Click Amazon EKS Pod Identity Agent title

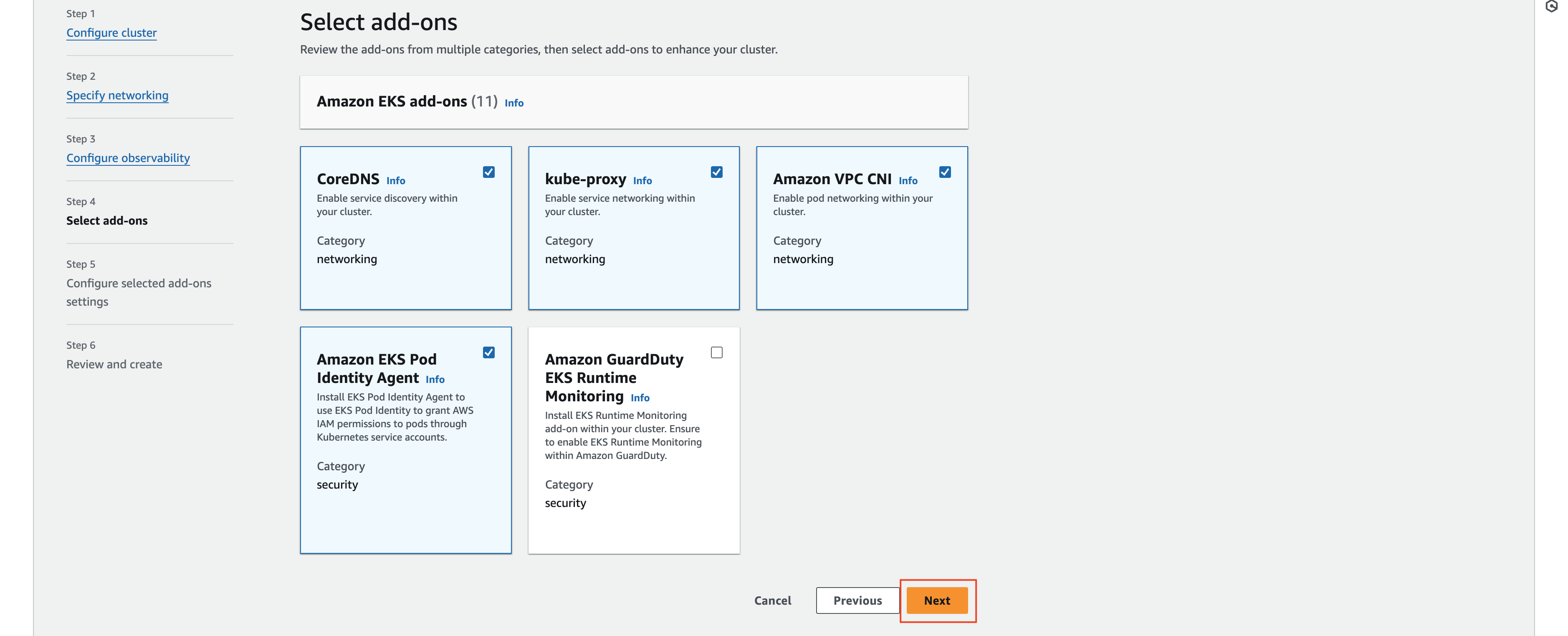[376, 368]
